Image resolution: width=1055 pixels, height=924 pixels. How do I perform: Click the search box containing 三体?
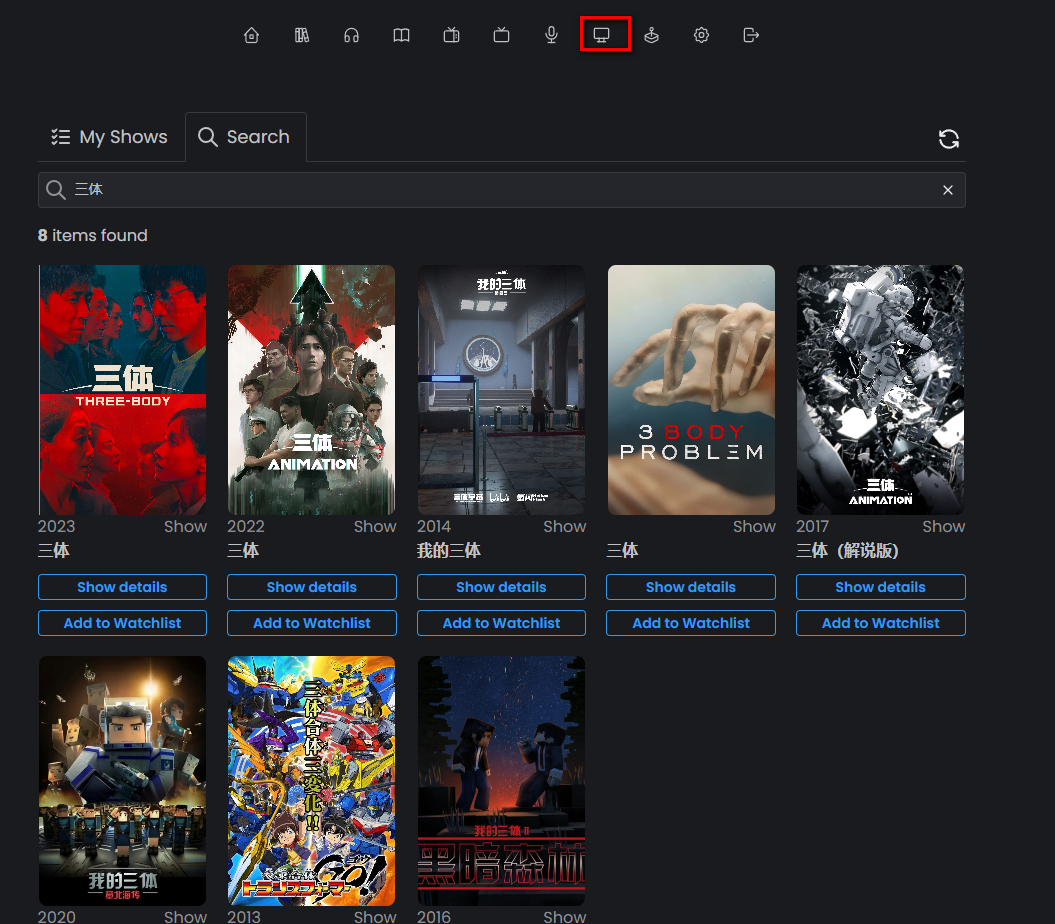[500, 190]
